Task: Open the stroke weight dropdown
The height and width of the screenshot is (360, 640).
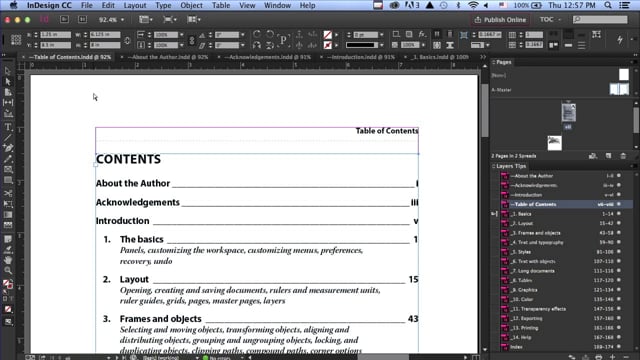Action: click(381, 35)
